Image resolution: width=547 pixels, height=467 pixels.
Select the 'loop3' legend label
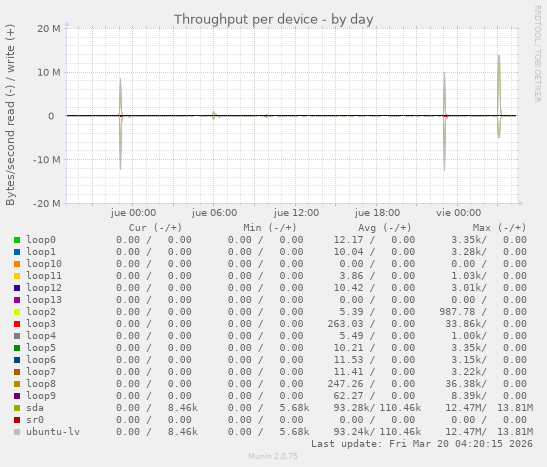(x=41, y=324)
